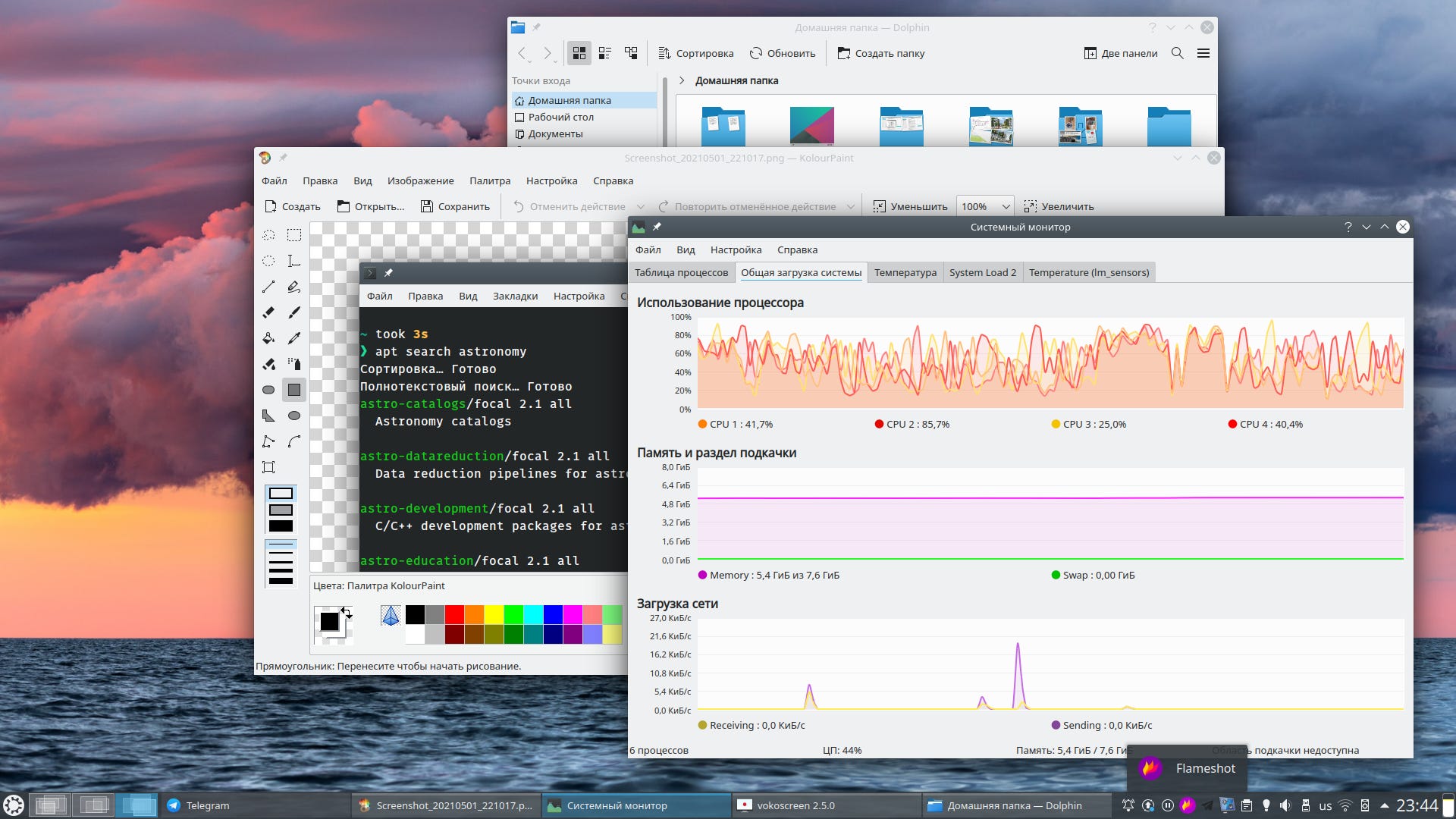Image resolution: width=1456 pixels, height=819 pixels.
Task: Select the Eraser tool
Action: (268, 312)
